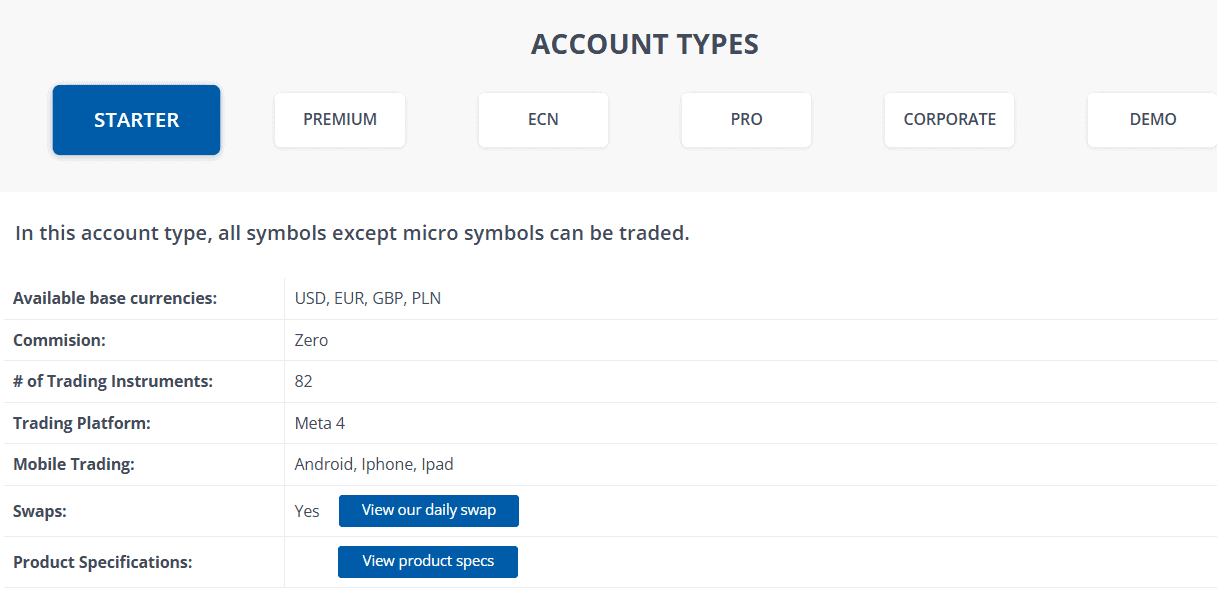Select the PRO account tab
Viewport: 1217px width, 589px height.
(x=746, y=119)
